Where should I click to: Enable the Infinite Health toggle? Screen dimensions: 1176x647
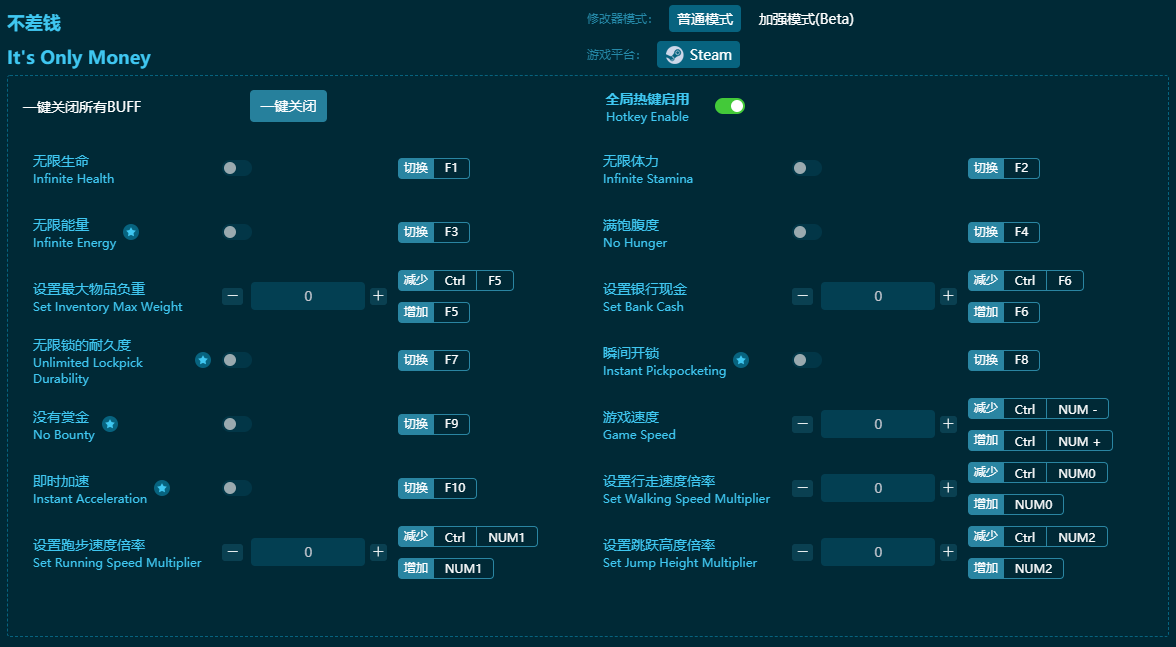point(237,168)
